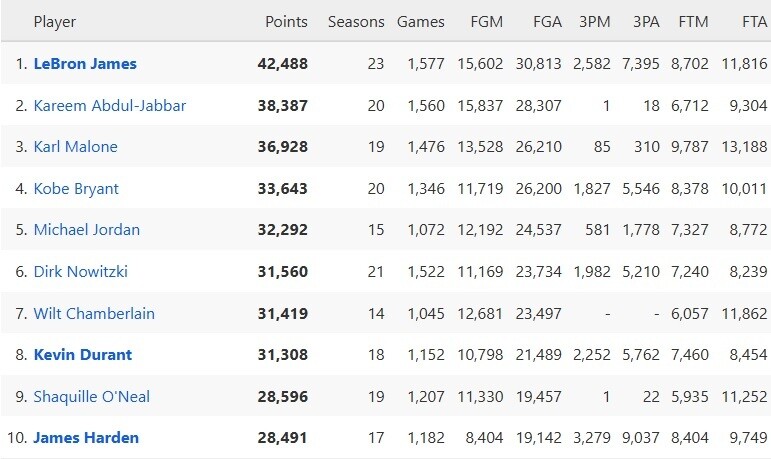The image size is (771, 459).
Task: Sort by FTM column header
Action: (694, 22)
